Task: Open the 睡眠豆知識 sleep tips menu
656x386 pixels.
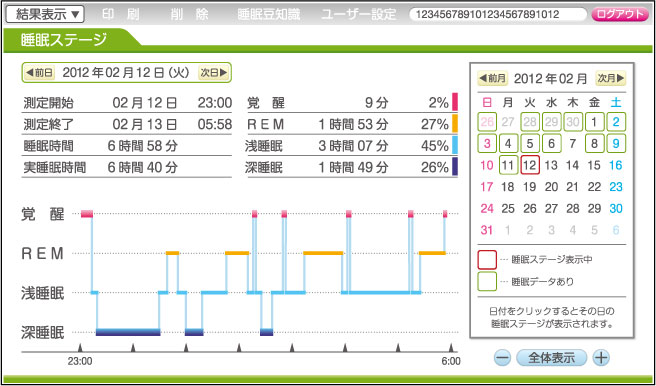Action: point(269,14)
